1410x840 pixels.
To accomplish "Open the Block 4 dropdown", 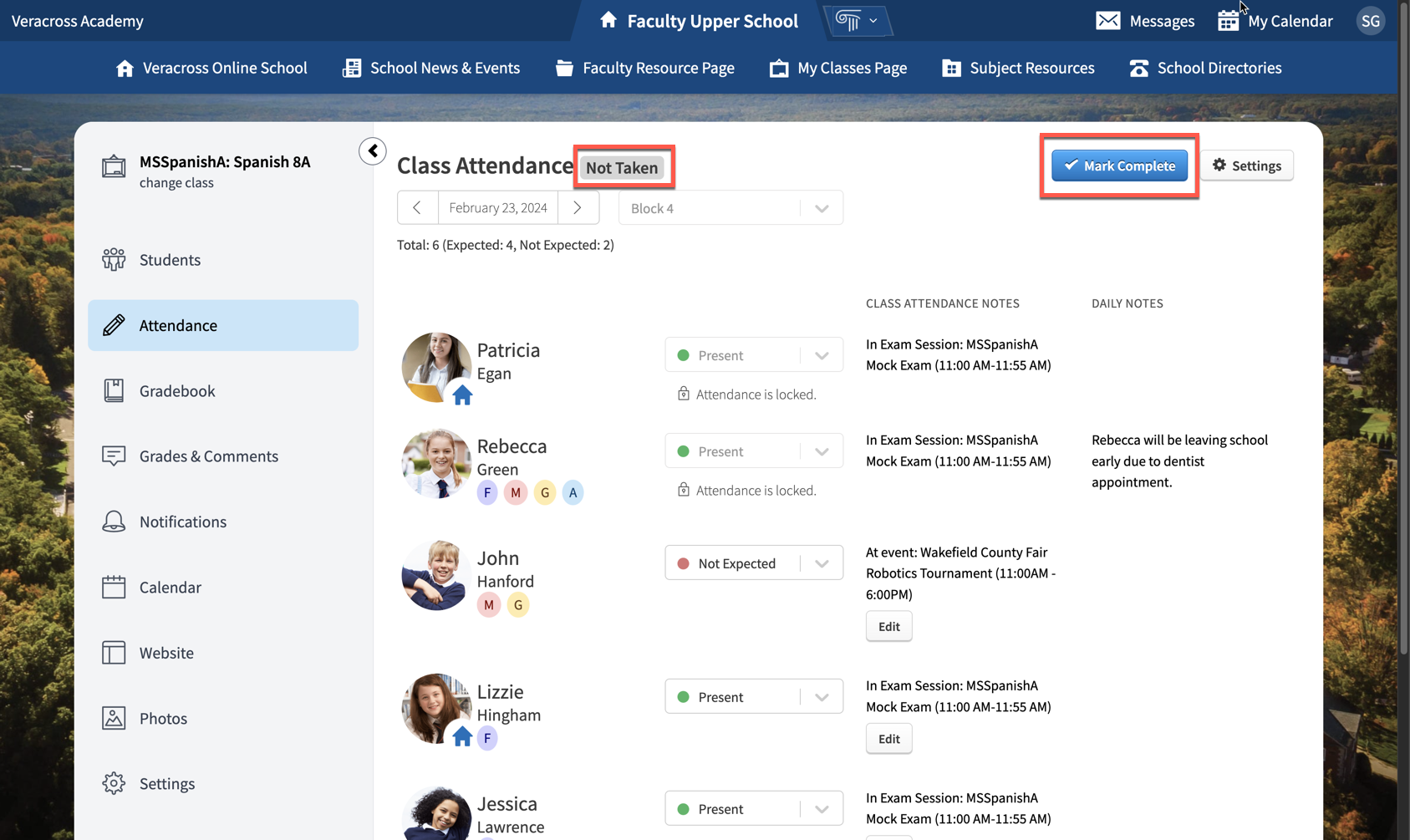I will [x=730, y=208].
